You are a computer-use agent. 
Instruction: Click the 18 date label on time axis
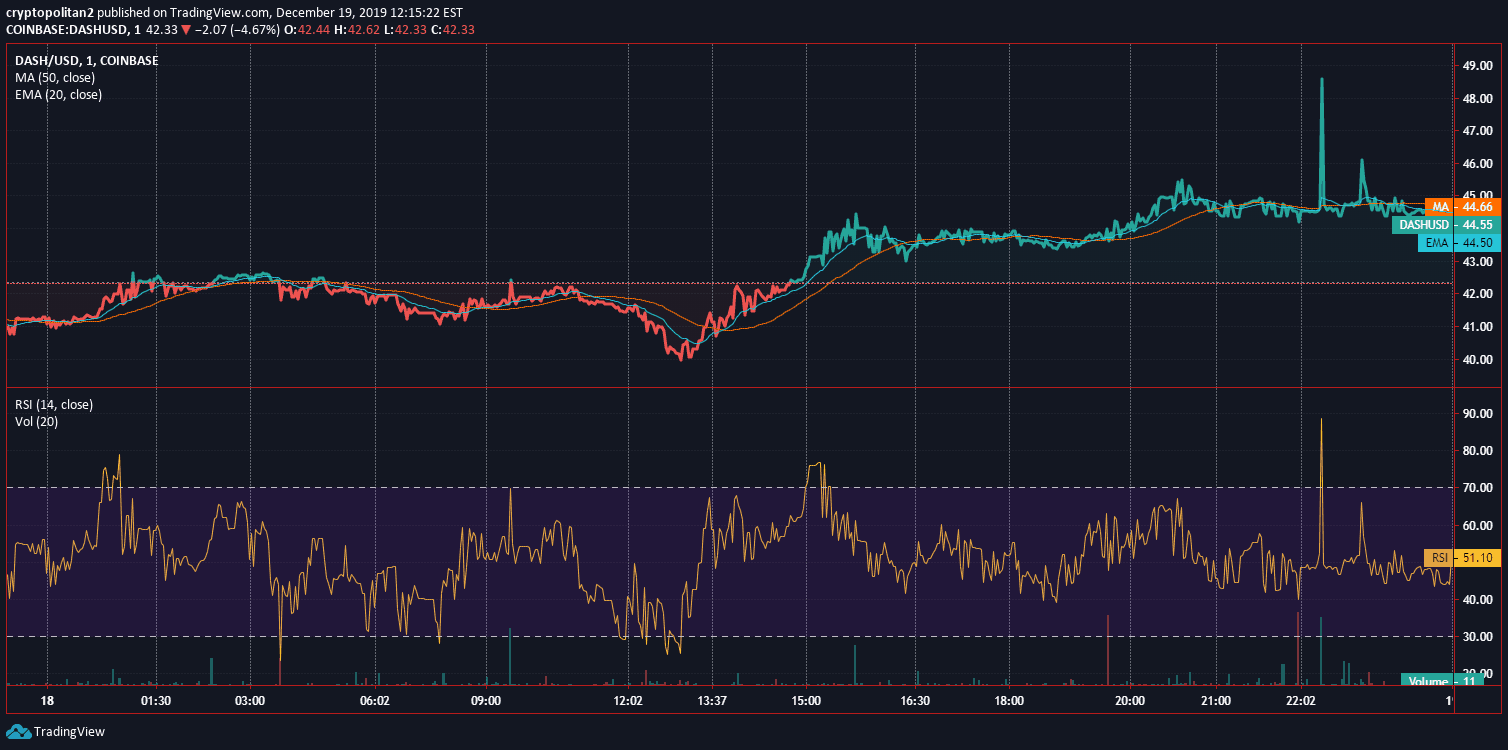click(47, 701)
